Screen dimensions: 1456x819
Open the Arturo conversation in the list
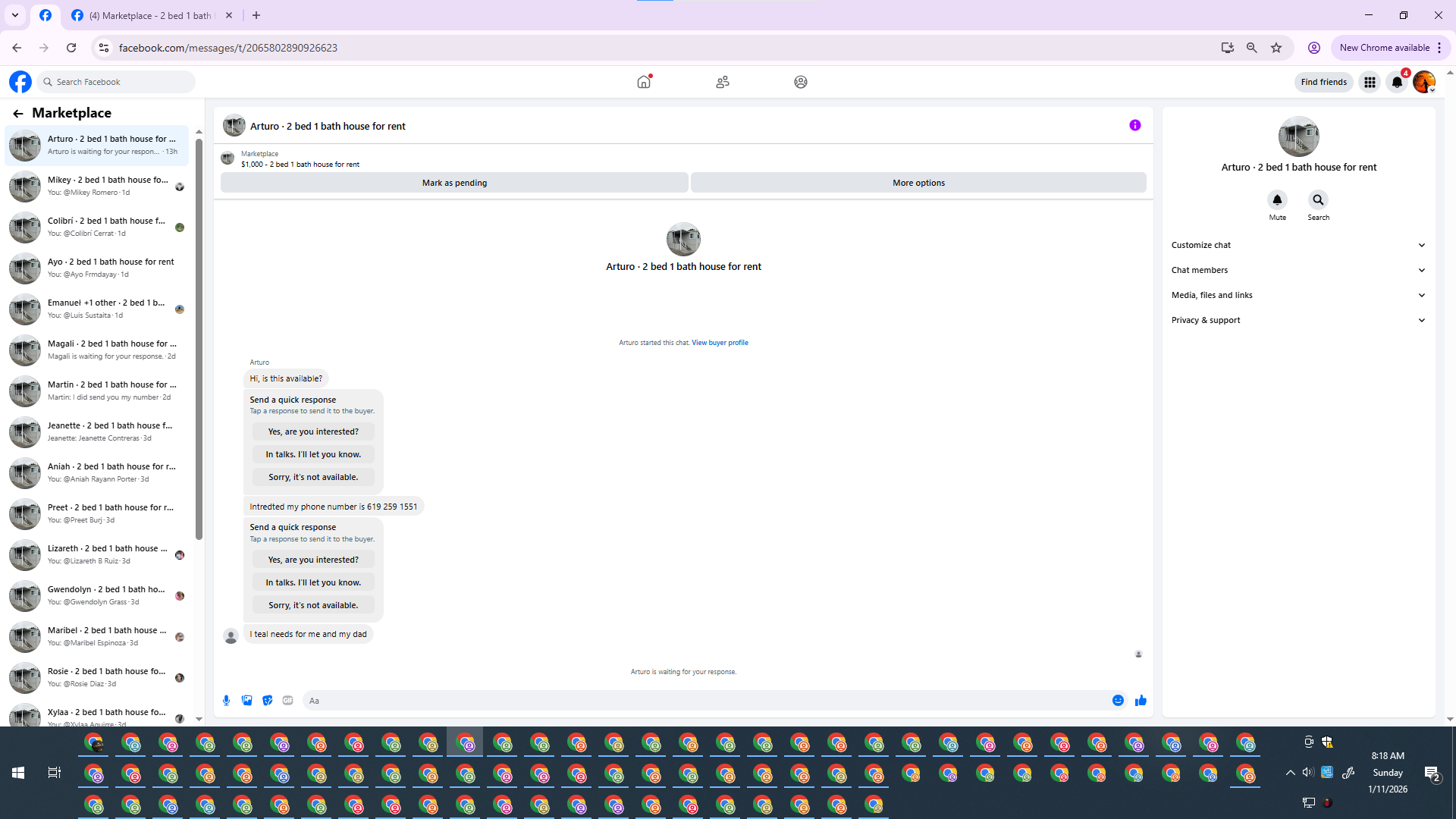coord(97,145)
